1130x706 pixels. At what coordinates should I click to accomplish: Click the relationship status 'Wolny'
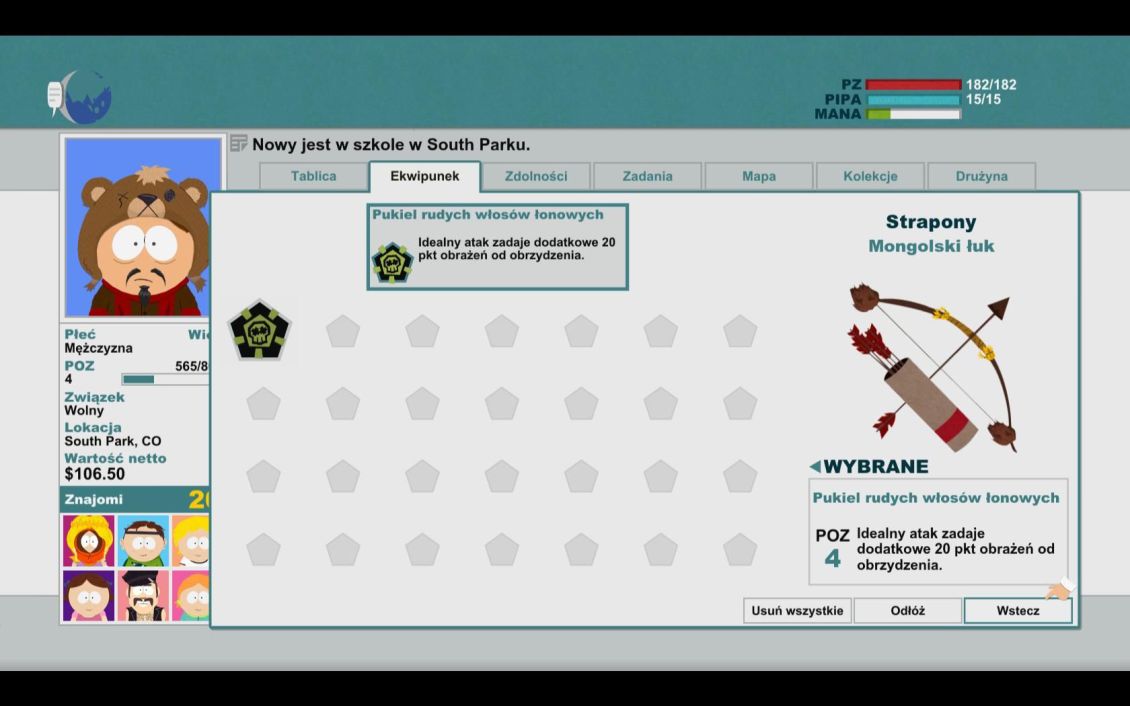(x=84, y=411)
